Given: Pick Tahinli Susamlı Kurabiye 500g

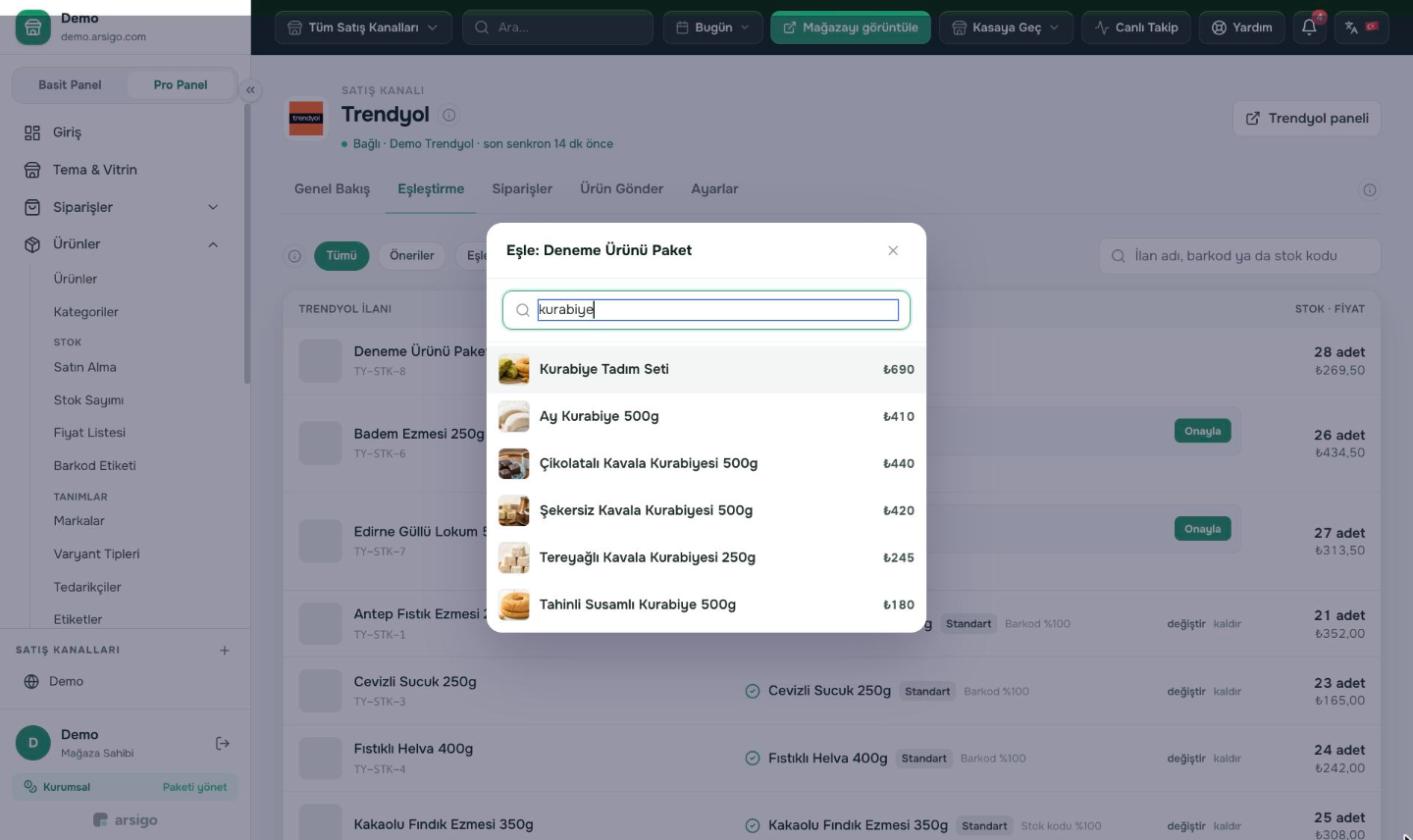Looking at the screenshot, I should [706, 604].
